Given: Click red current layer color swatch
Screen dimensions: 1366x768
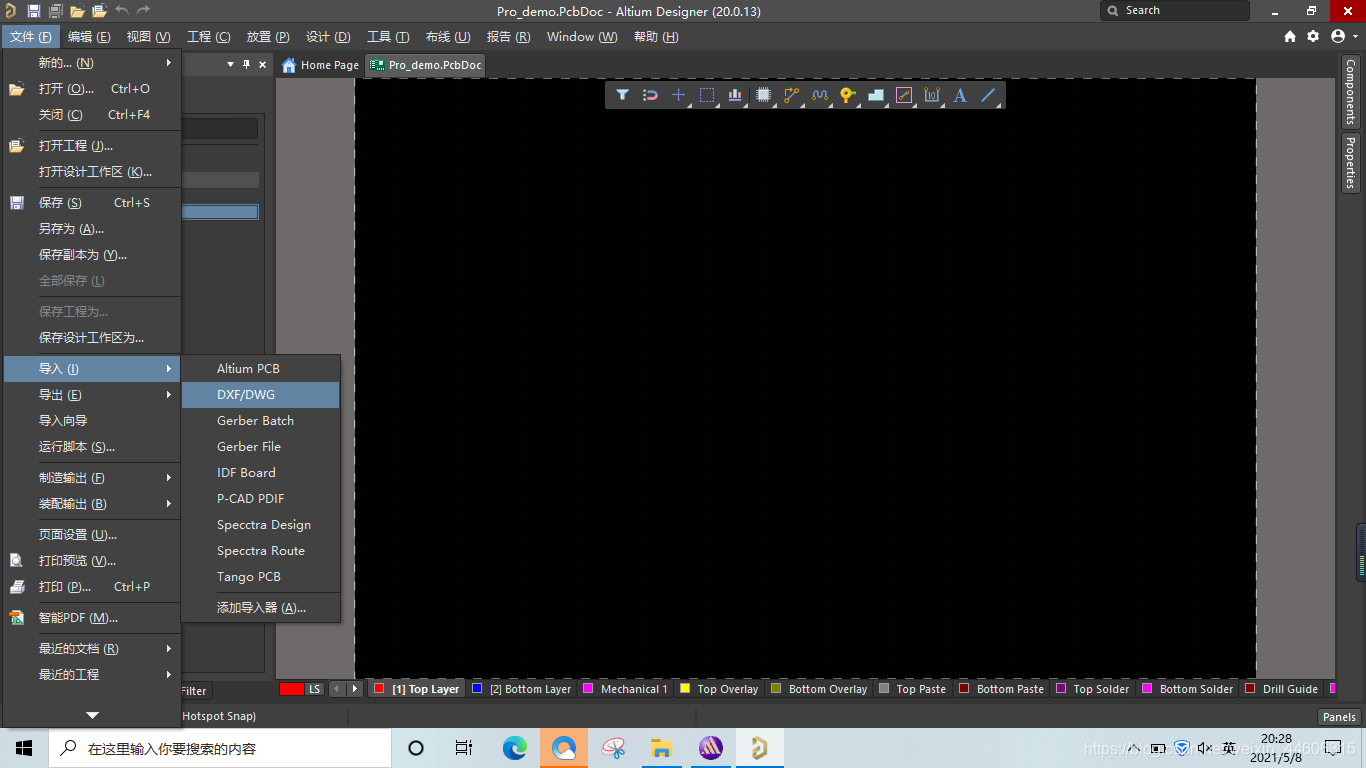Looking at the screenshot, I should [291, 689].
